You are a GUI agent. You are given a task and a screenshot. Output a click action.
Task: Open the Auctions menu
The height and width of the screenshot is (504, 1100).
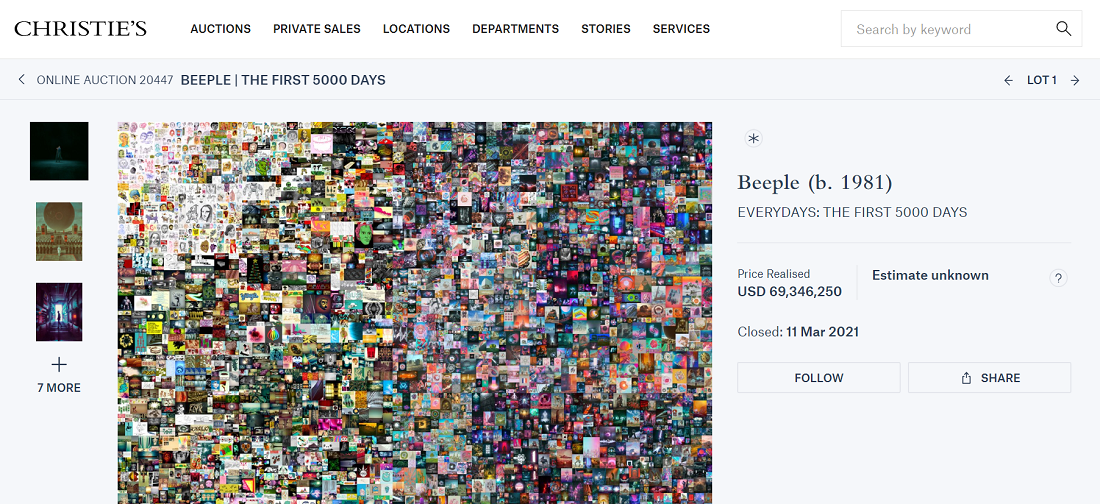point(220,29)
